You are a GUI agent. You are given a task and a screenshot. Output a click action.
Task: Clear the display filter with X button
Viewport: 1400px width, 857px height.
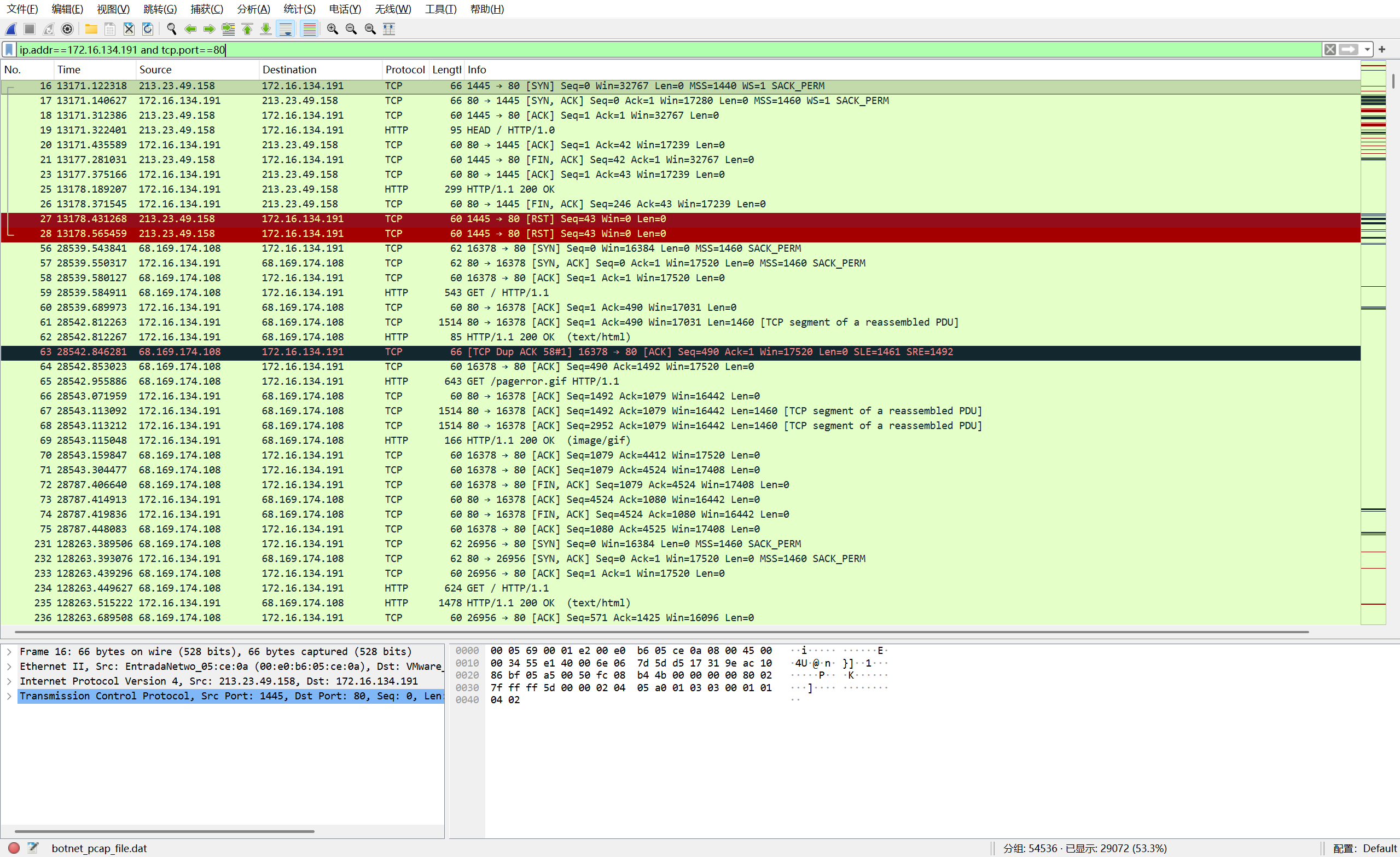coord(1330,50)
